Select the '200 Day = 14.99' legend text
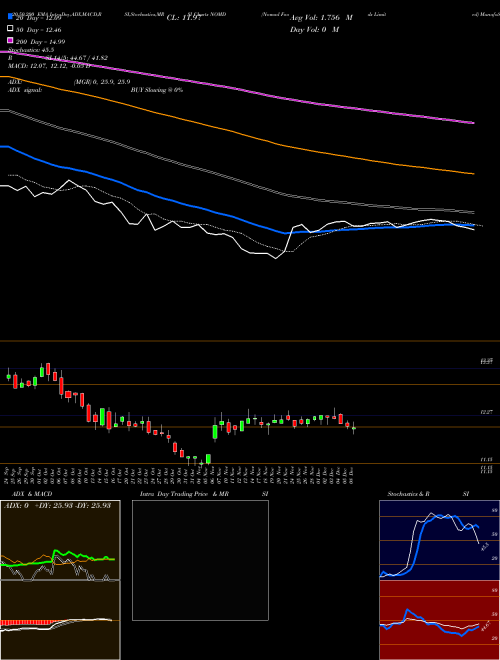The image size is (500, 660). 40,41
